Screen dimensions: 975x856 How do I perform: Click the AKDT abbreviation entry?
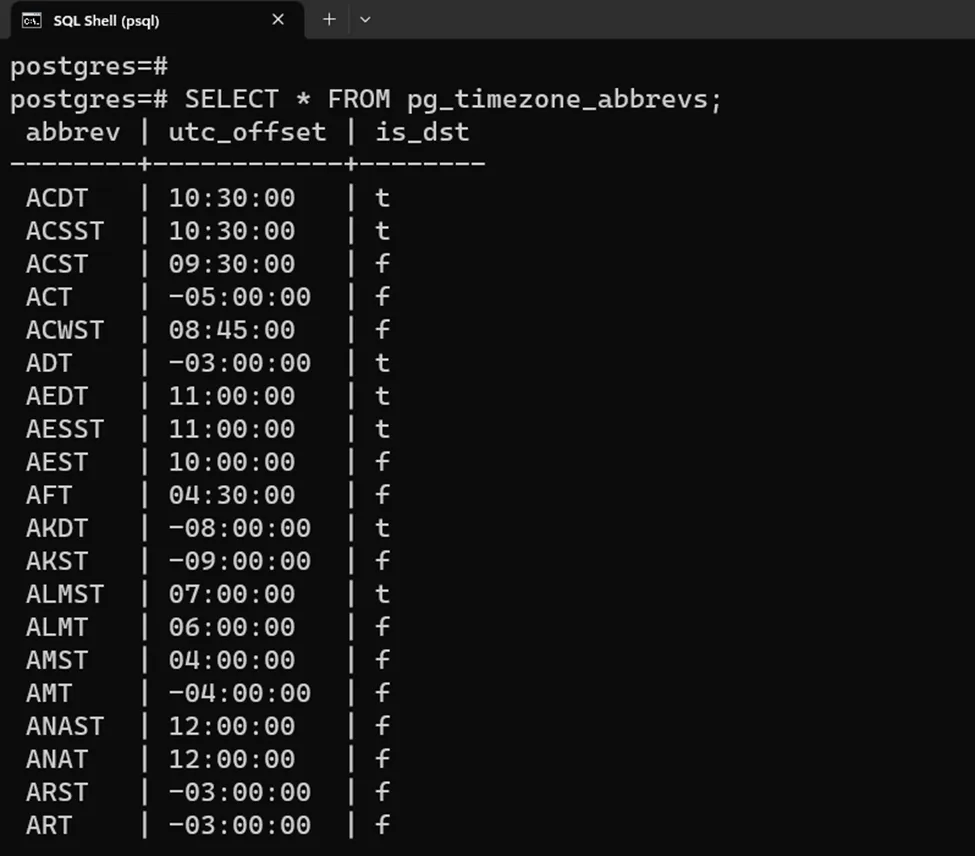coord(57,528)
